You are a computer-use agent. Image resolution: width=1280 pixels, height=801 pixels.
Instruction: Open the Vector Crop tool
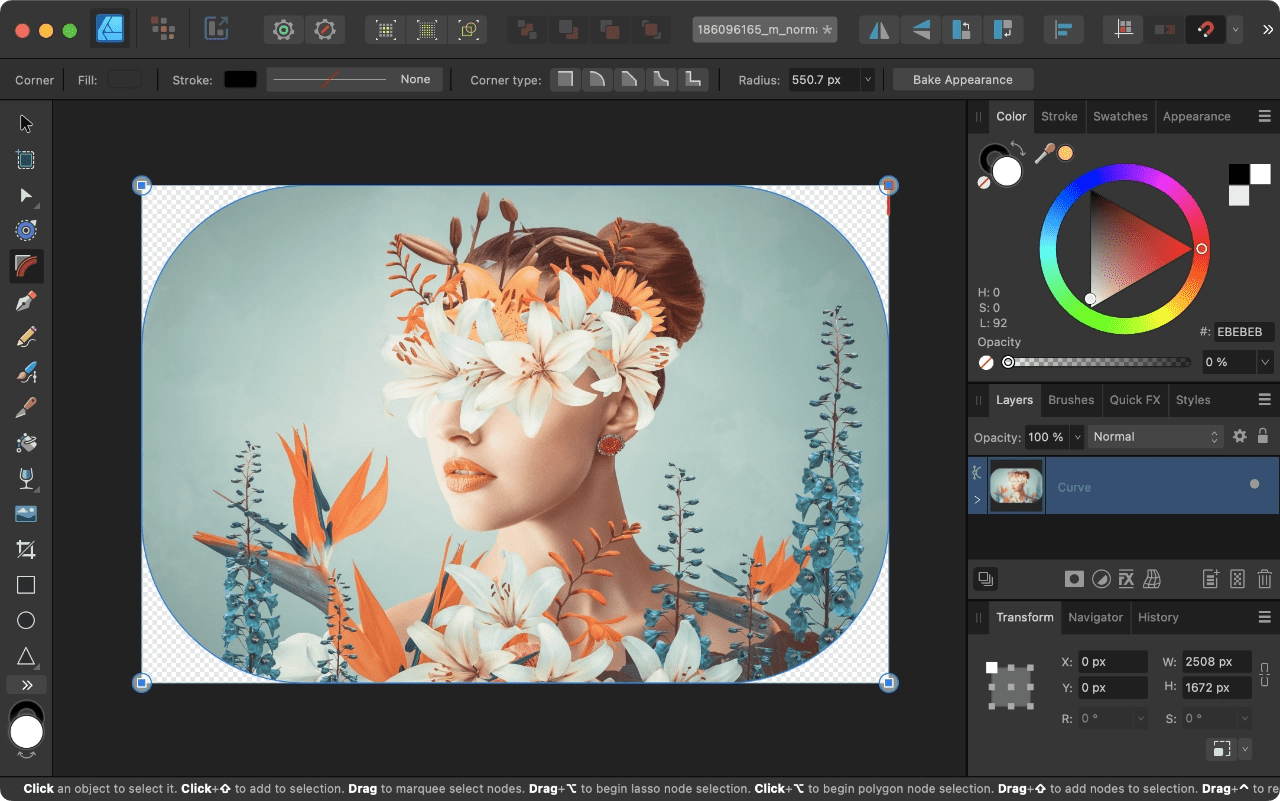tap(26, 549)
